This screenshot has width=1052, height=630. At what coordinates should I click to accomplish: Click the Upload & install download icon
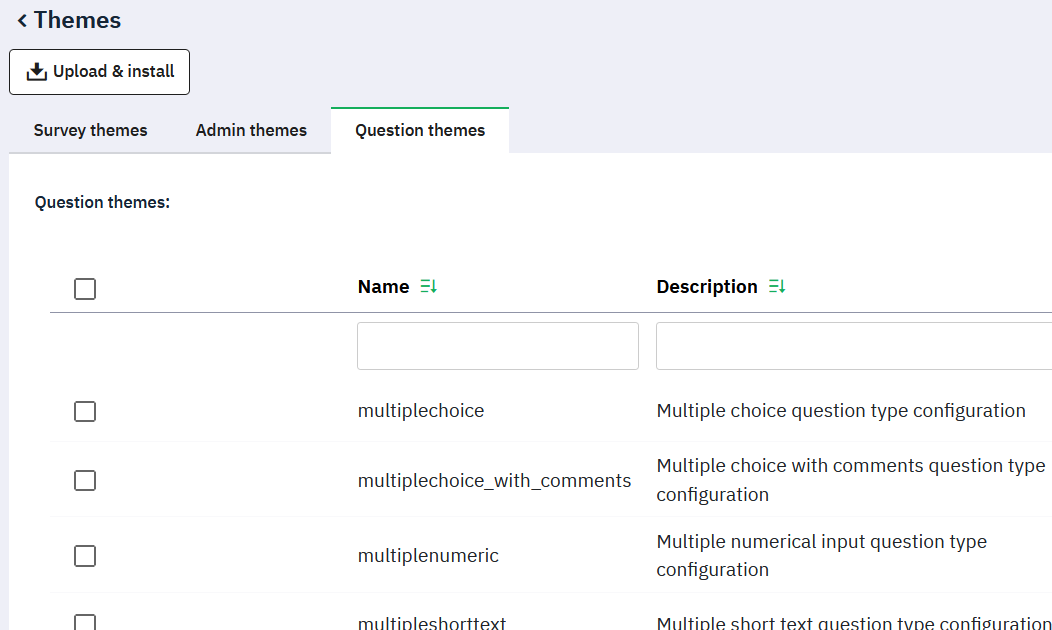[37, 72]
